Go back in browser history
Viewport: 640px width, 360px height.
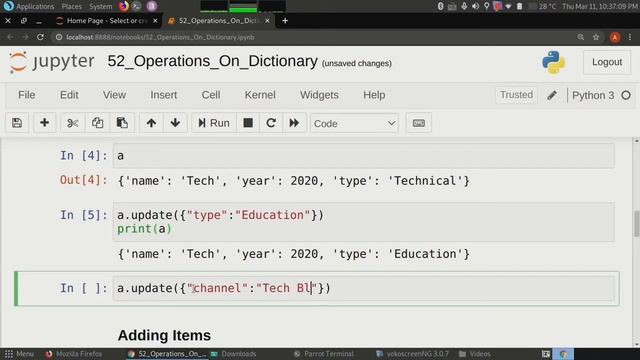coord(11,37)
